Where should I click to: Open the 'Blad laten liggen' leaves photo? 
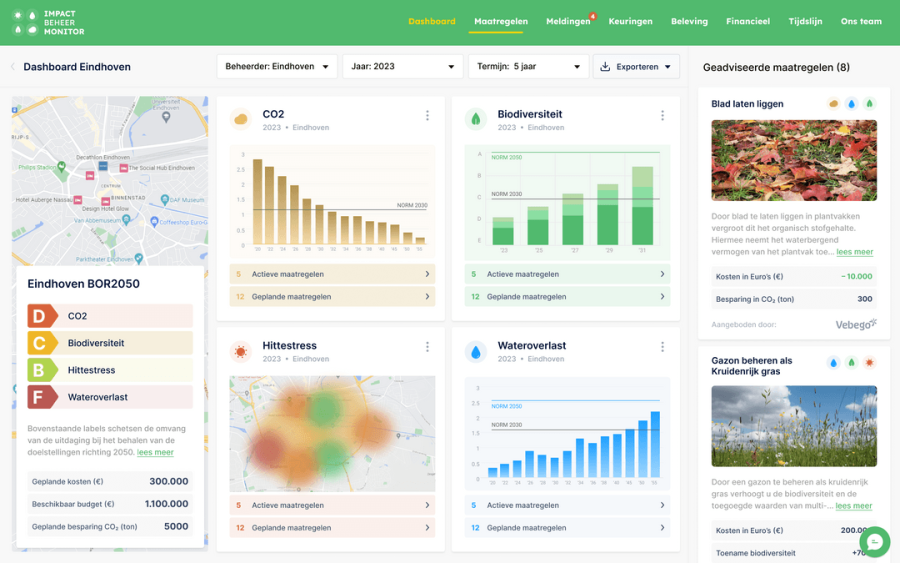[794, 160]
